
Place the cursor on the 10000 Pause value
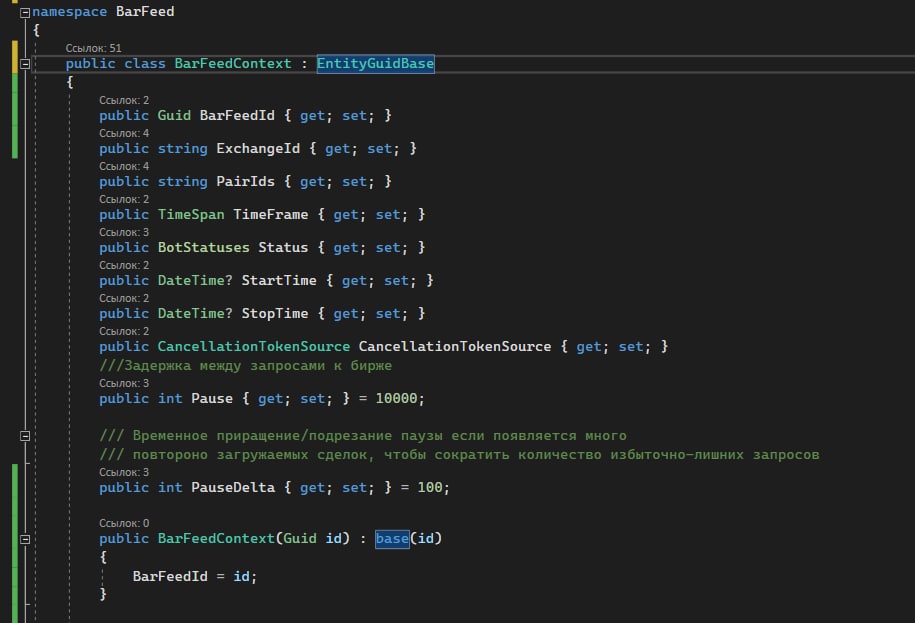click(x=400, y=399)
